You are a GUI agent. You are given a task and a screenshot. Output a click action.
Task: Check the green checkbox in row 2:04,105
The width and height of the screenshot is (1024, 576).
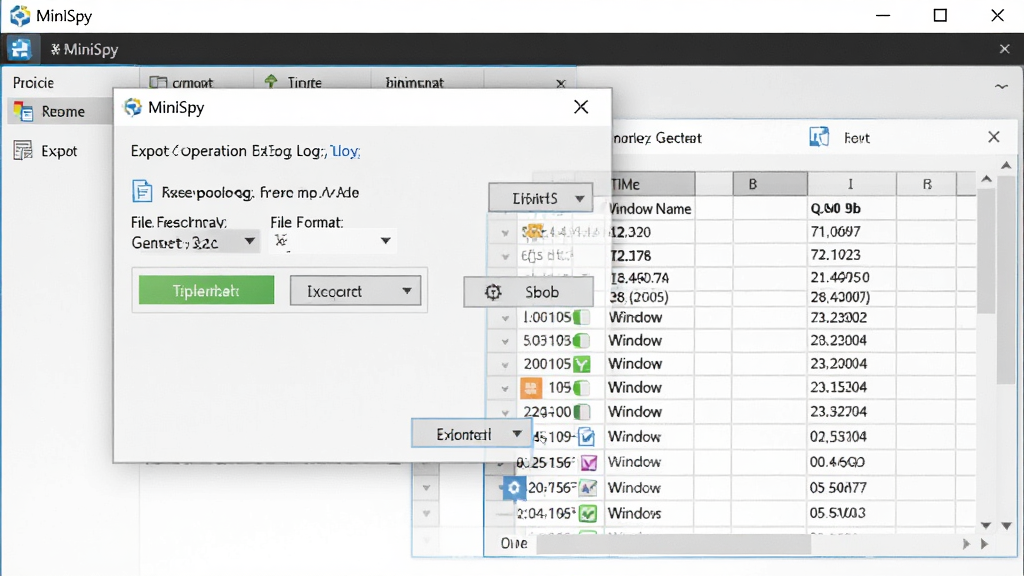tap(588, 513)
